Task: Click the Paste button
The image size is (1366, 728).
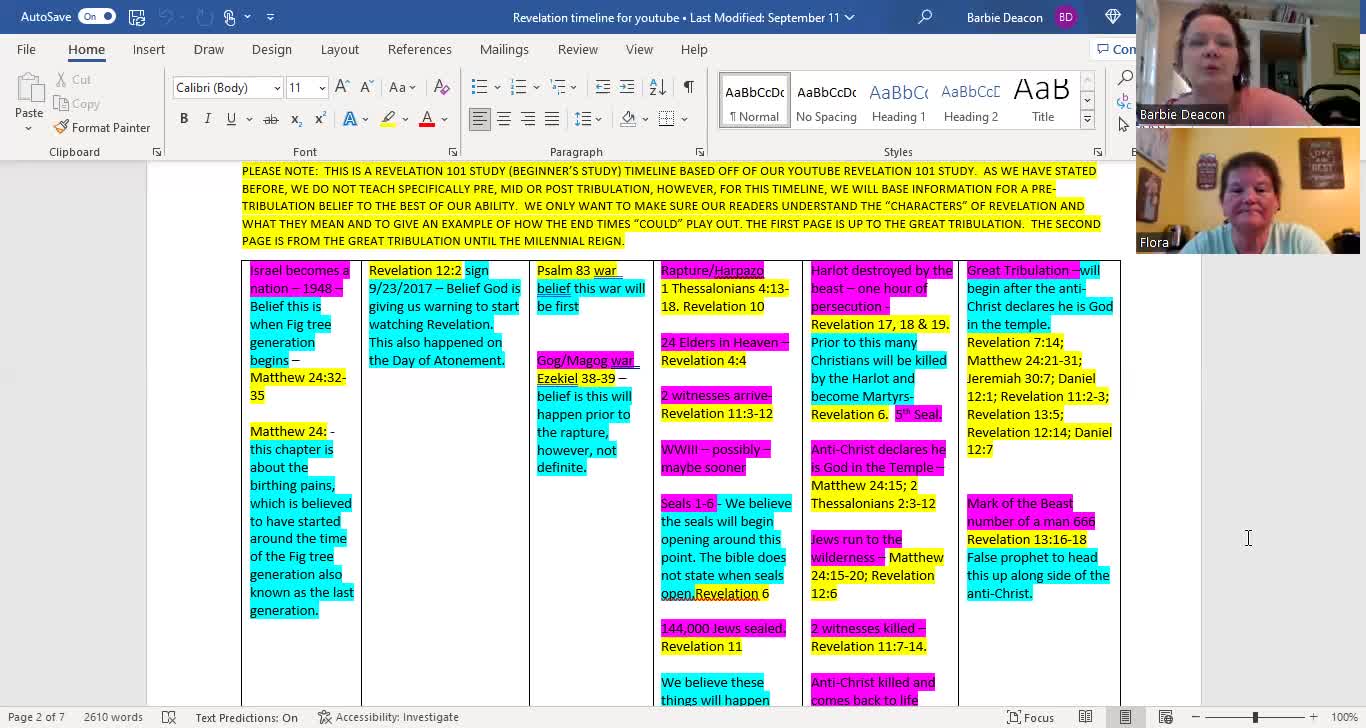Action: [x=29, y=101]
